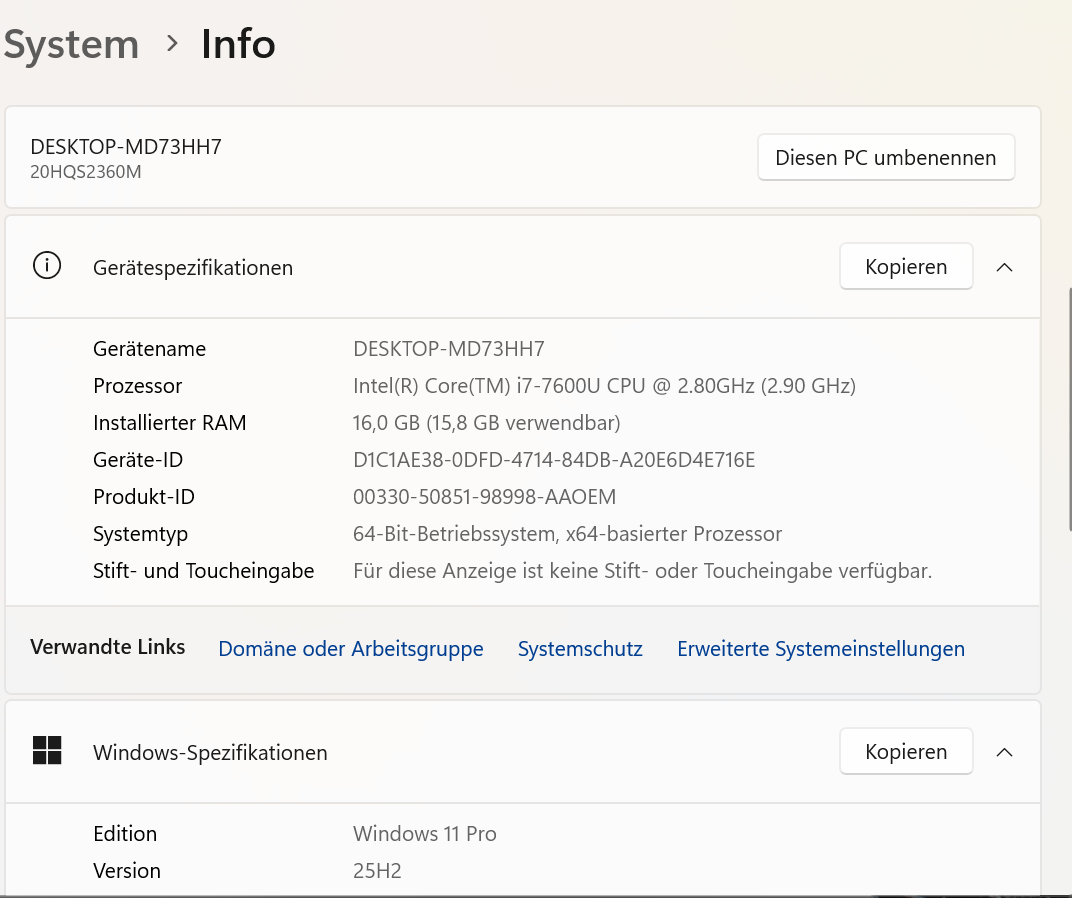
Task: Click the info icon beside Gerätespezifikationen
Action: 47,265
